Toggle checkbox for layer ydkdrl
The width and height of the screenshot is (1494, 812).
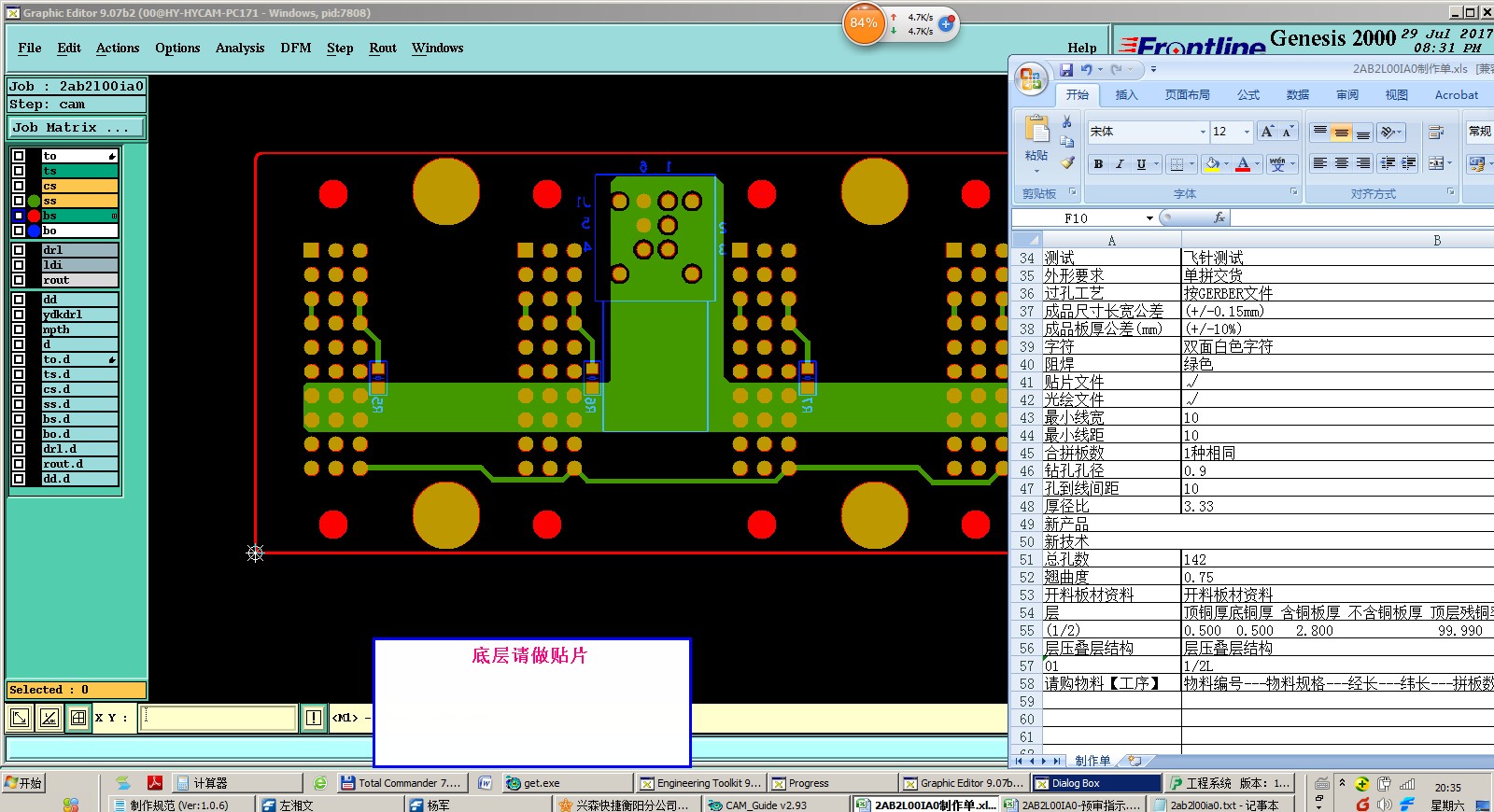[19, 315]
